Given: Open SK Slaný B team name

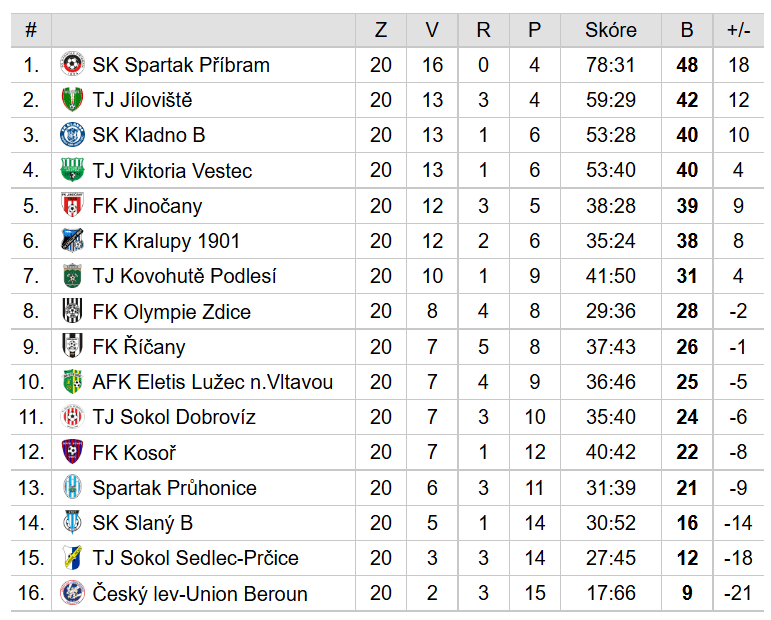Looking at the screenshot, I should coord(143,523).
